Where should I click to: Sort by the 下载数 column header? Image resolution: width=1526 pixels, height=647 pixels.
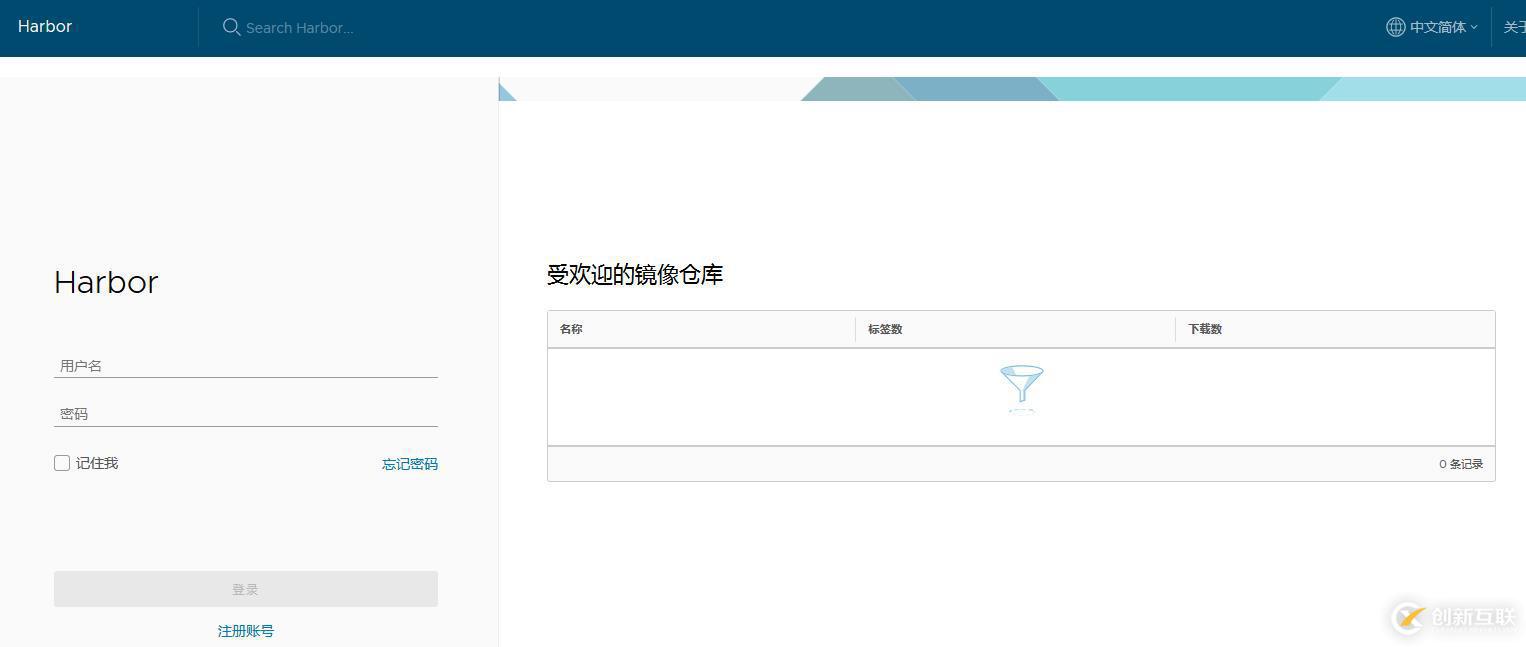pyautogui.click(x=1205, y=329)
